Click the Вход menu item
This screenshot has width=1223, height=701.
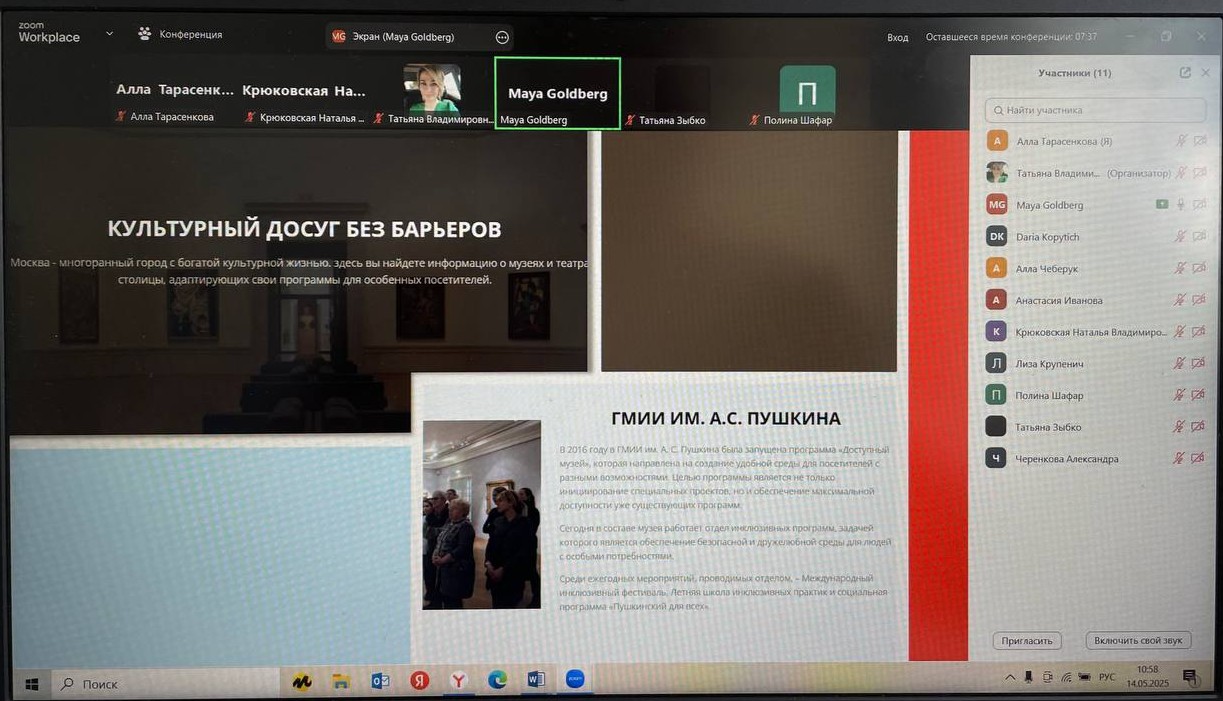(x=897, y=38)
